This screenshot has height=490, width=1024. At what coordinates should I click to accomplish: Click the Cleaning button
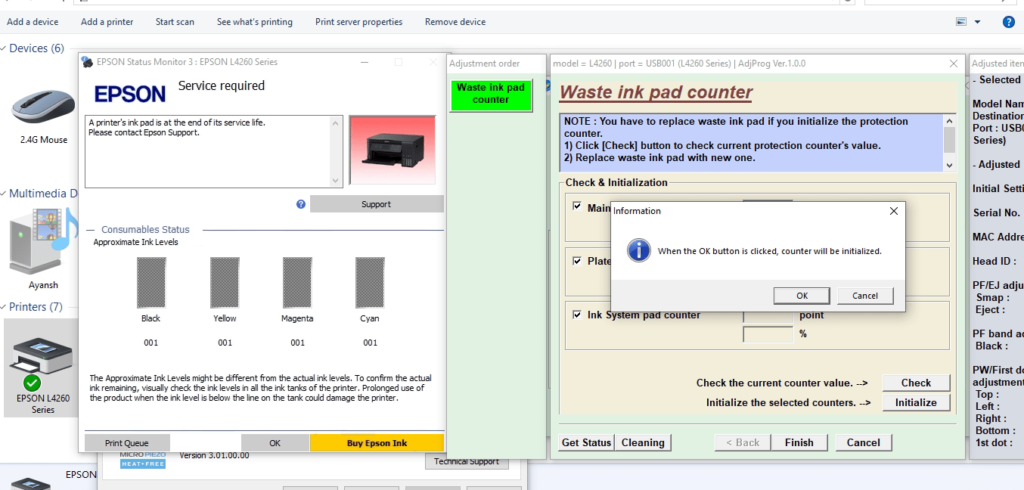643,442
